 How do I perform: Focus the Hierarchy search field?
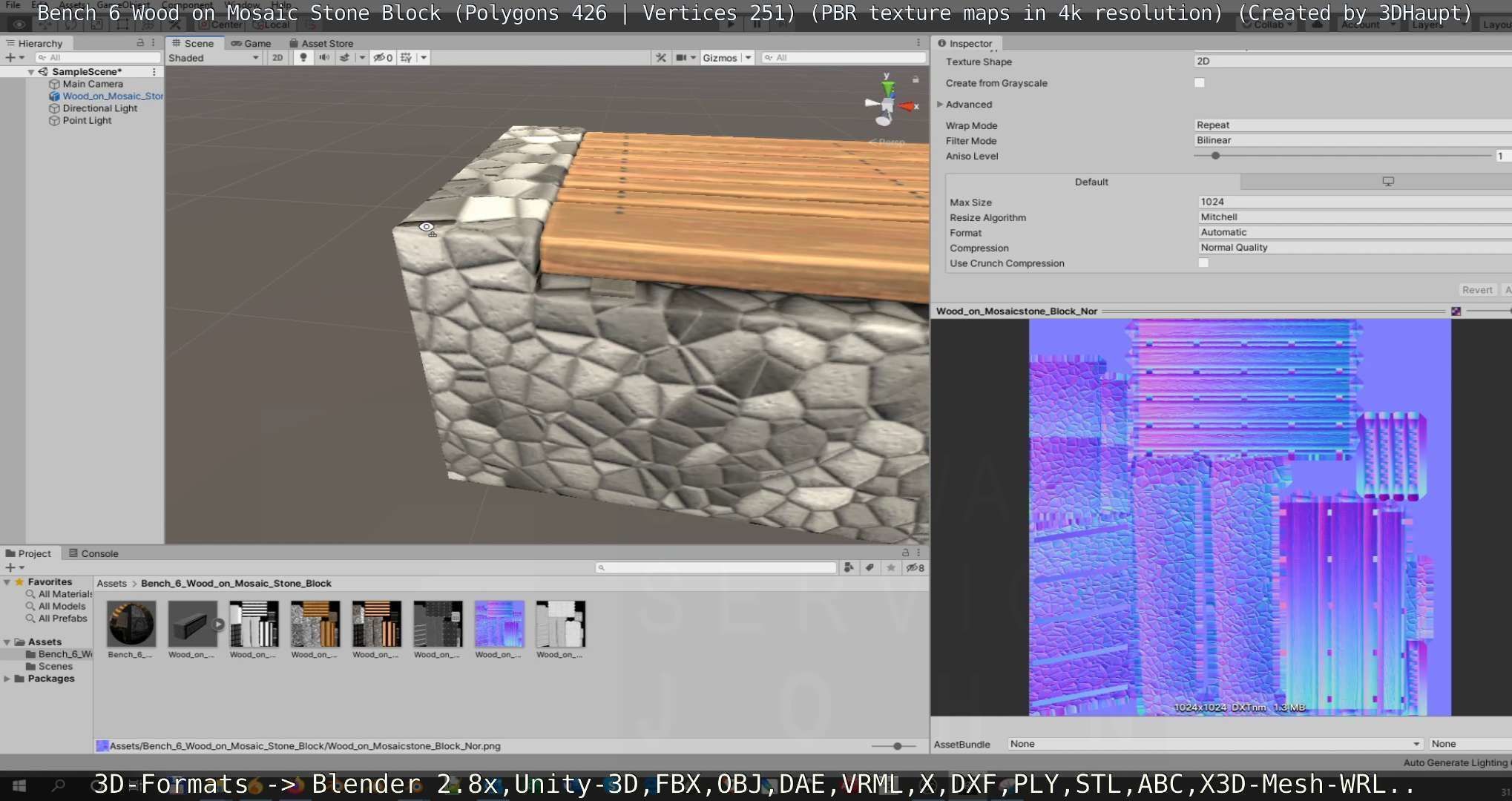tap(98, 57)
